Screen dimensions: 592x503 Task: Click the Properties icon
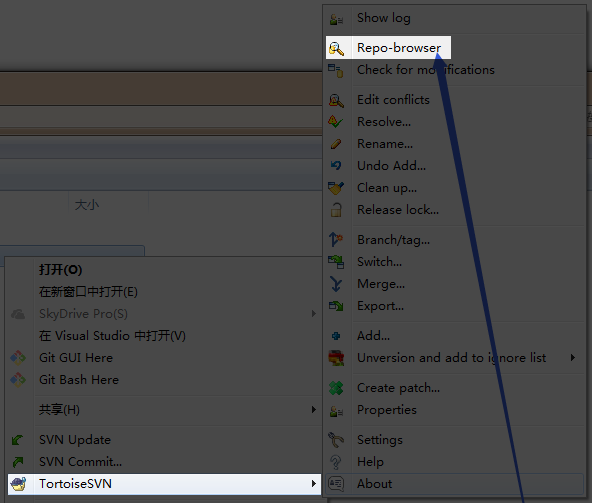(x=336, y=411)
